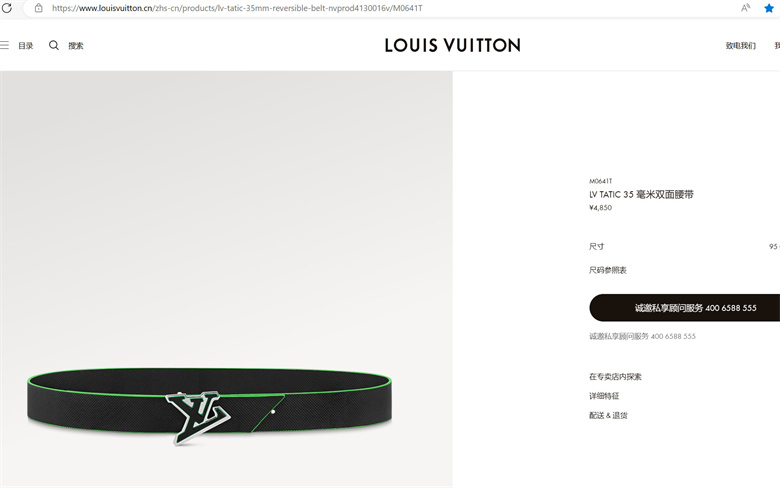Open the hamburger menu icon

(x=4, y=45)
